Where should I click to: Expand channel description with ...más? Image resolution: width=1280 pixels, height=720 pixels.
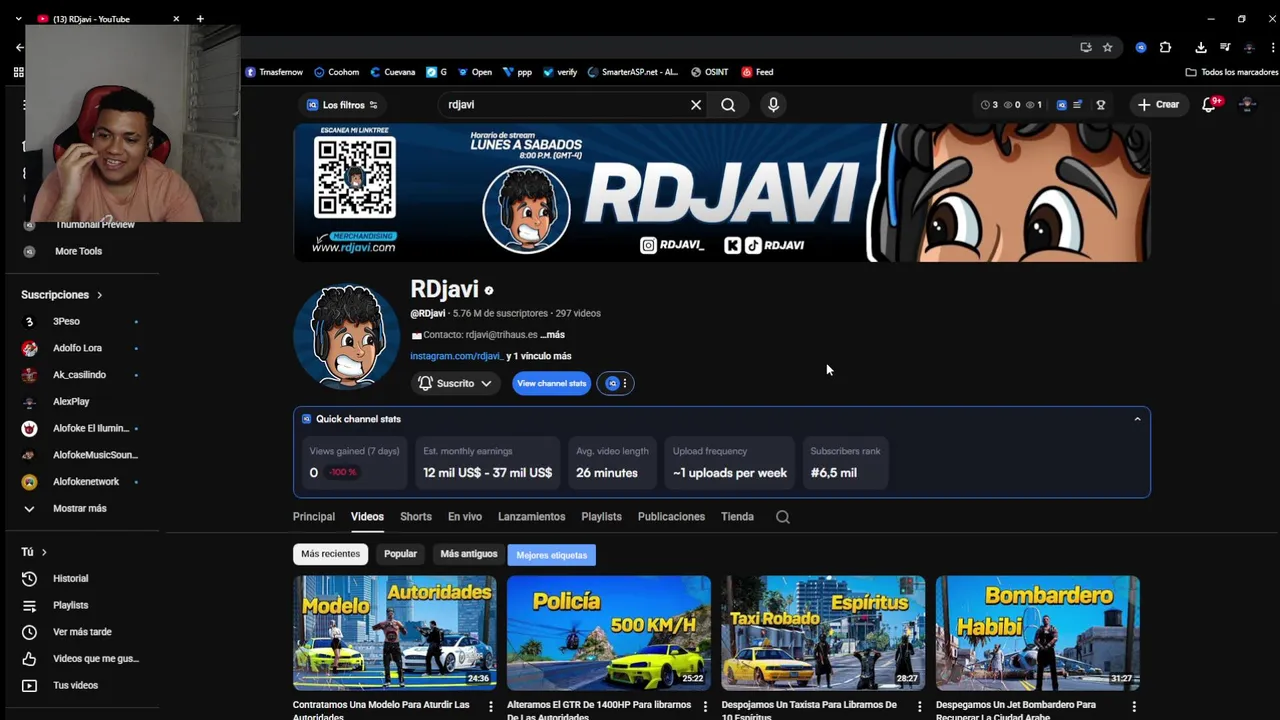[x=553, y=335]
